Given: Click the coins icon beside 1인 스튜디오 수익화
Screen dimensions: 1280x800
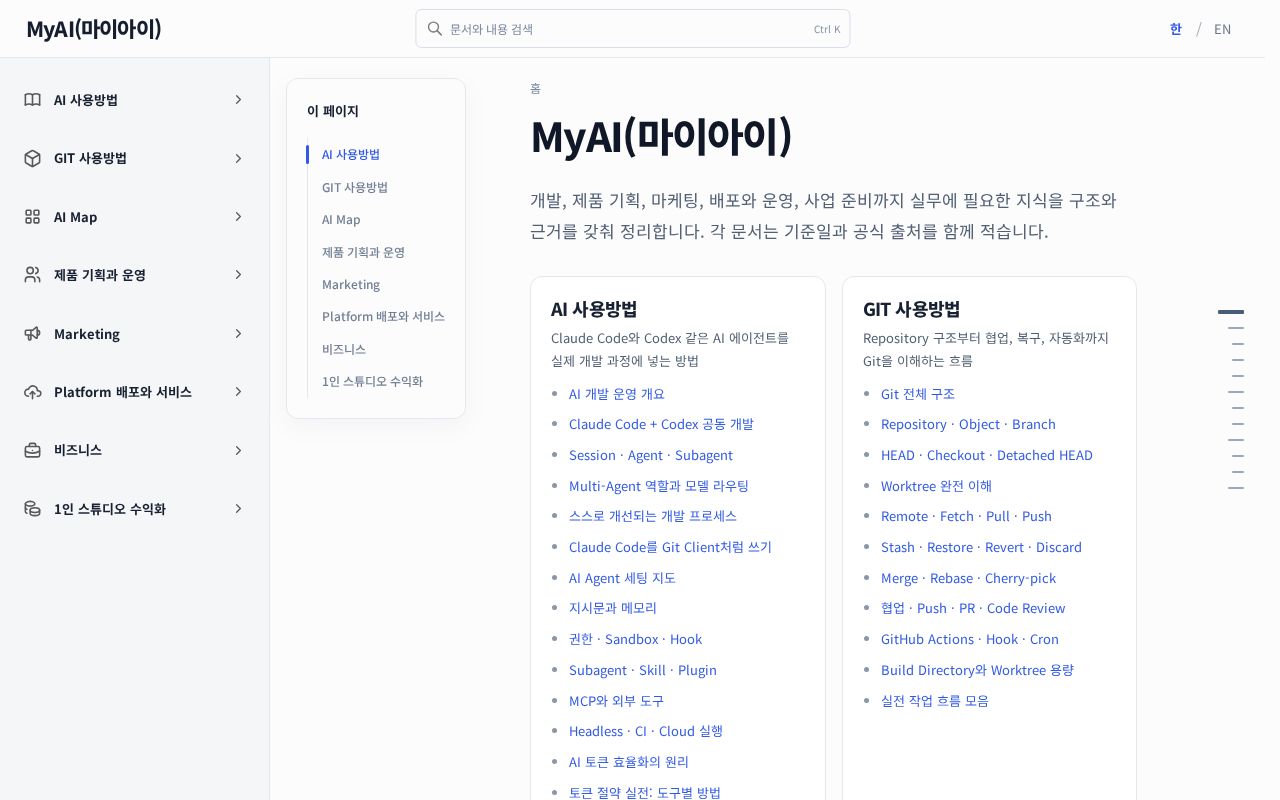Looking at the screenshot, I should (x=33, y=509).
